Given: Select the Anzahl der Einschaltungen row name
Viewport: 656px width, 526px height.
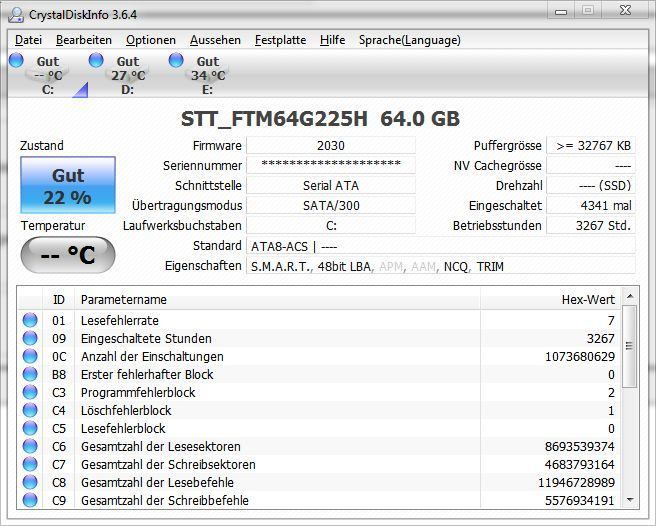Looking at the screenshot, I should tap(152, 357).
